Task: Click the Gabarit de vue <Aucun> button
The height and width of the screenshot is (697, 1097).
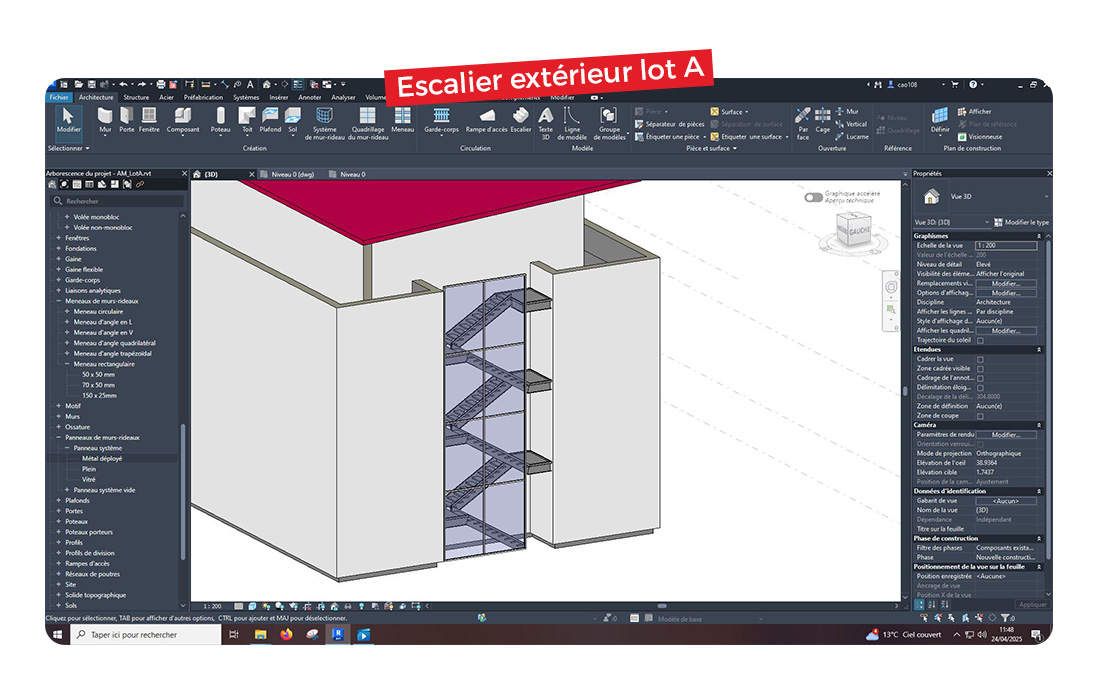Action: click(x=1006, y=501)
